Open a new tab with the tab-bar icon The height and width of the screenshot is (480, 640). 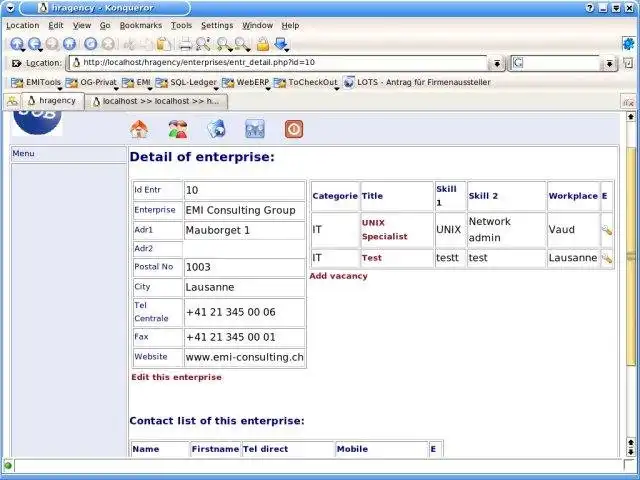tap(12, 101)
